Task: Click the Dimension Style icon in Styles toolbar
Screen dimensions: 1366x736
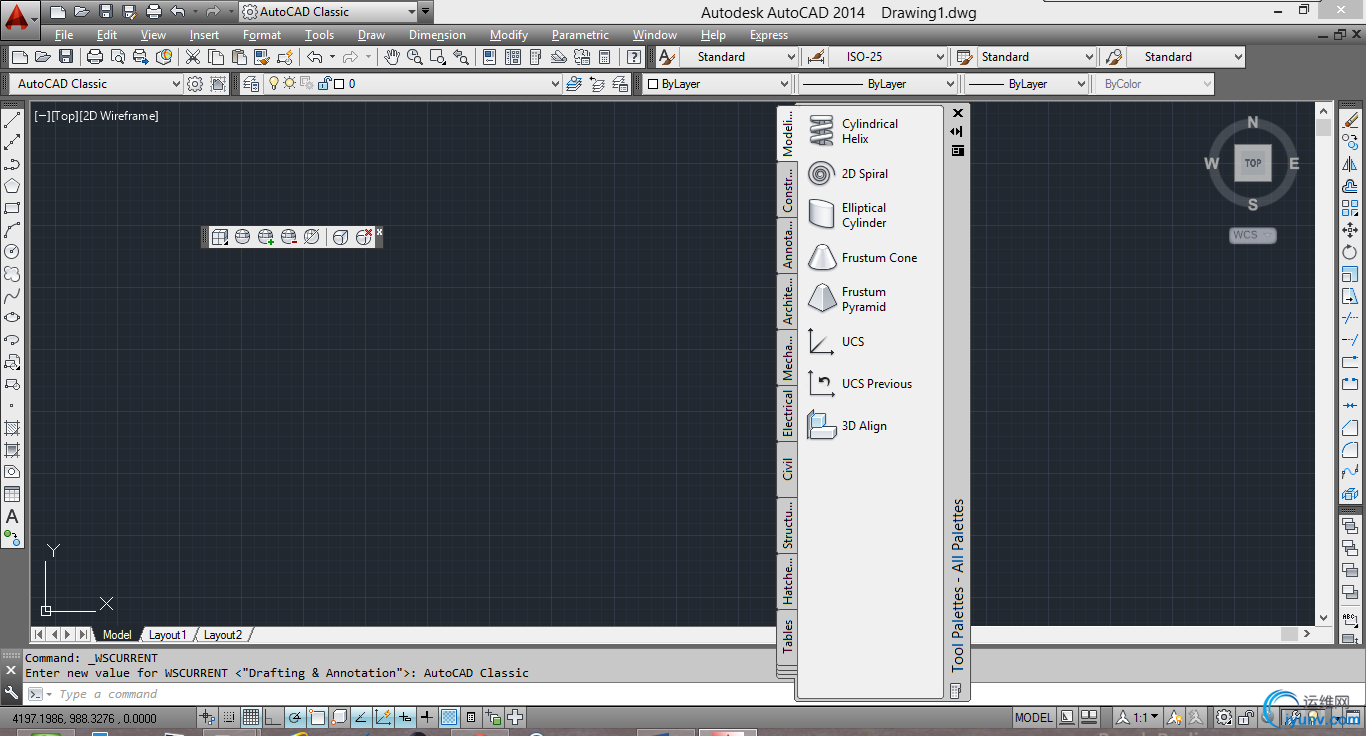Action: point(816,57)
